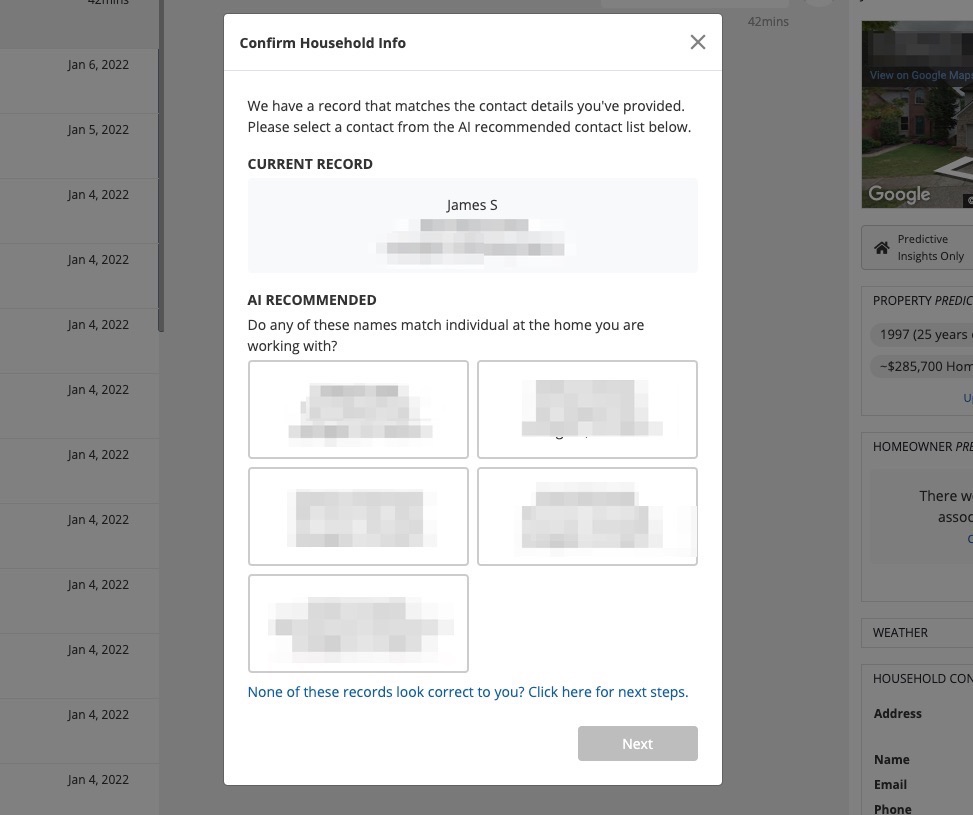973x815 pixels.
Task: Click the Google logo on the street view
Action: (x=898, y=194)
